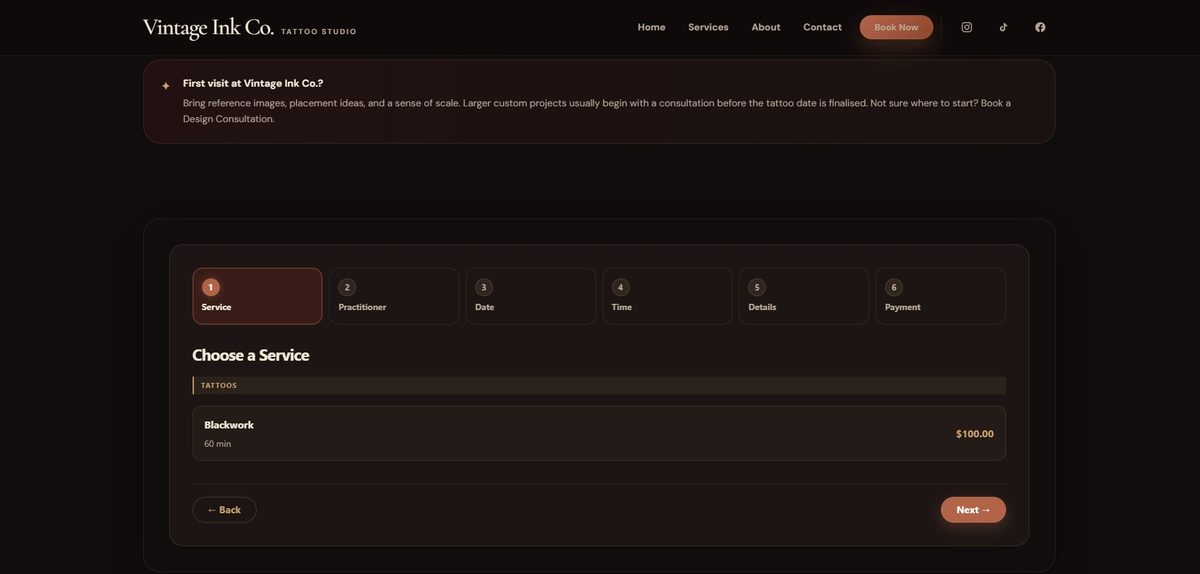Click the sparkle icon in first visit notice
The width and height of the screenshot is (1200, 574).
pos(166,86)
